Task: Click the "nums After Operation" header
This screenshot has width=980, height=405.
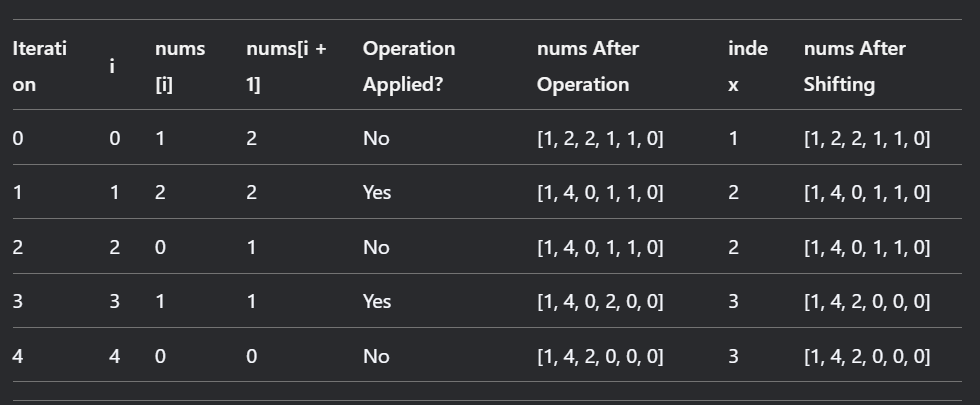Action: tap(587, 66)
